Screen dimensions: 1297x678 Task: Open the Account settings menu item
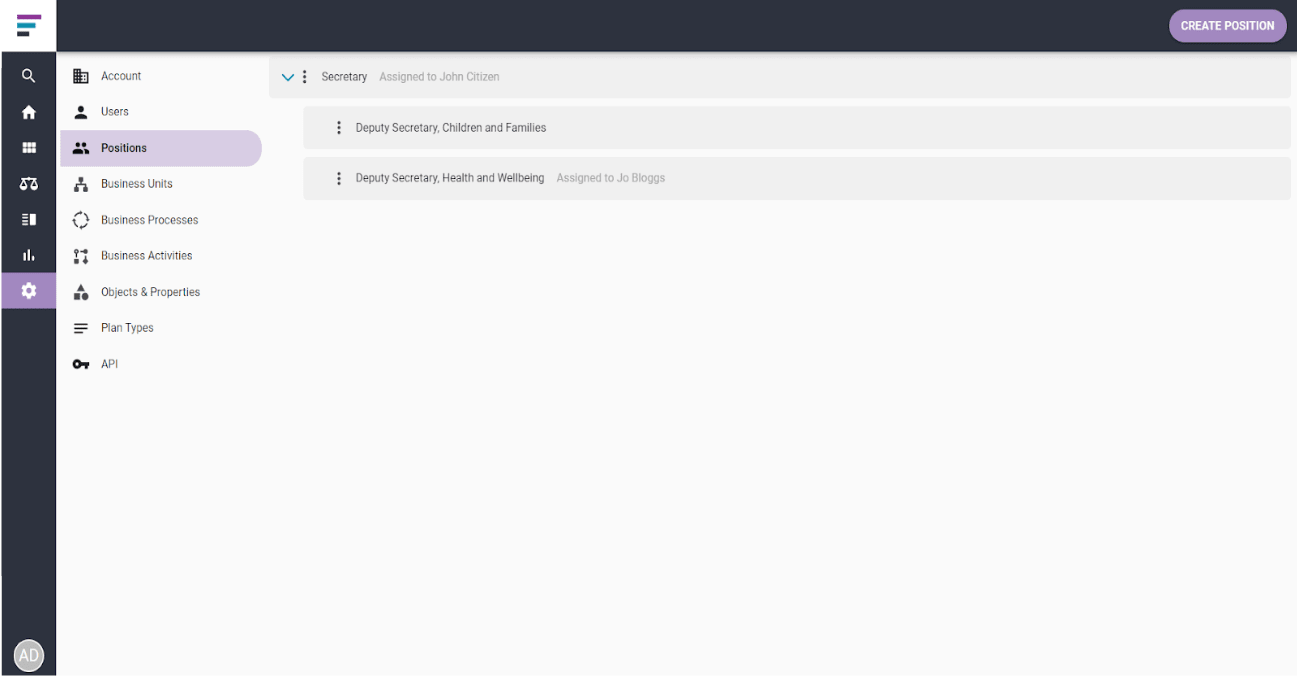coord(161,76)
